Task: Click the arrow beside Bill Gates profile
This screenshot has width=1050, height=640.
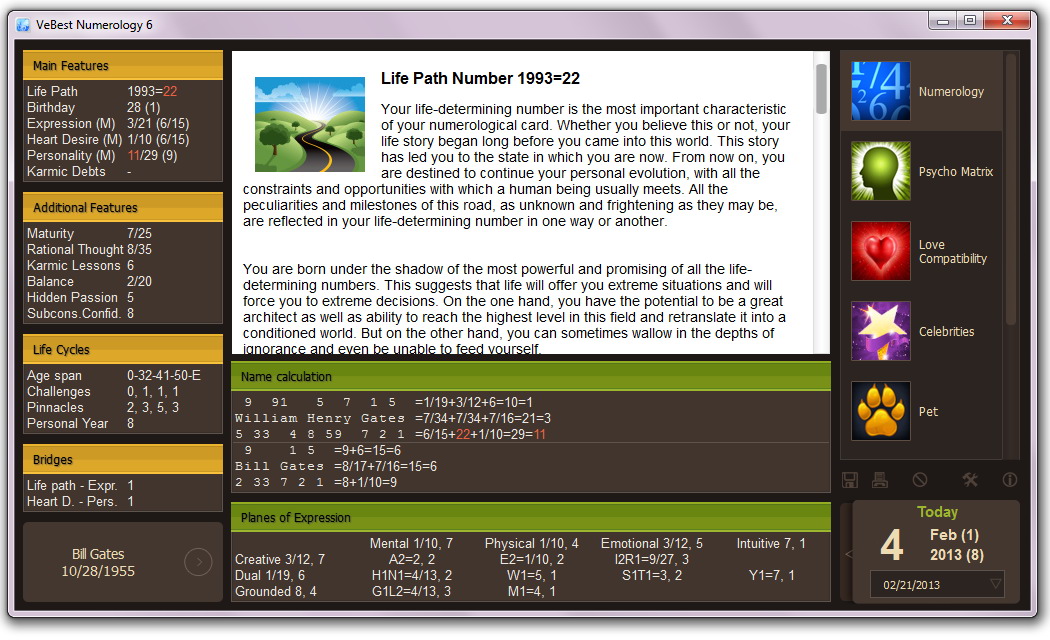Action: point(198,562)
